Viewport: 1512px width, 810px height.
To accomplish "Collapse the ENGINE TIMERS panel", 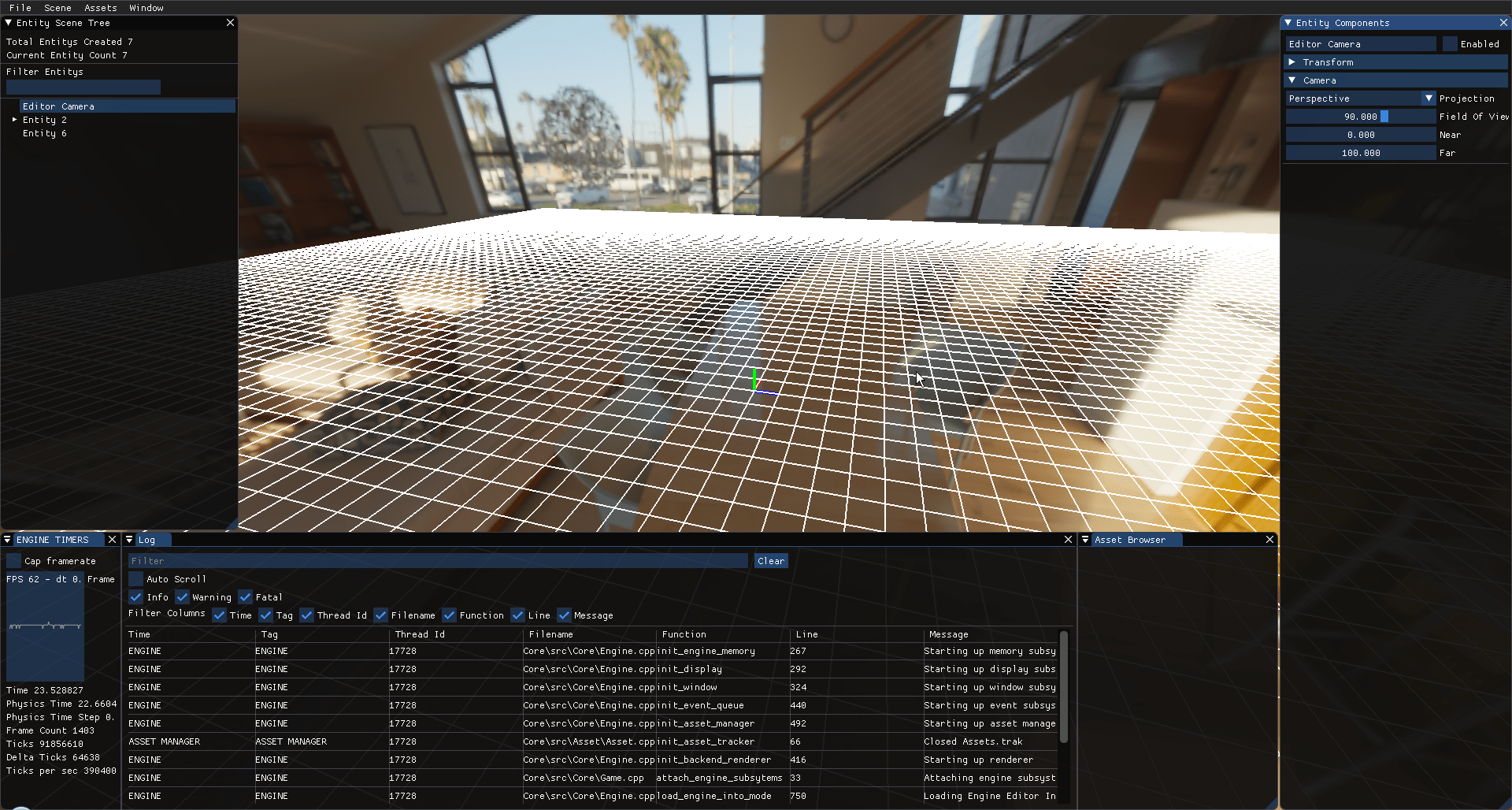I will [x=8, y=540].
